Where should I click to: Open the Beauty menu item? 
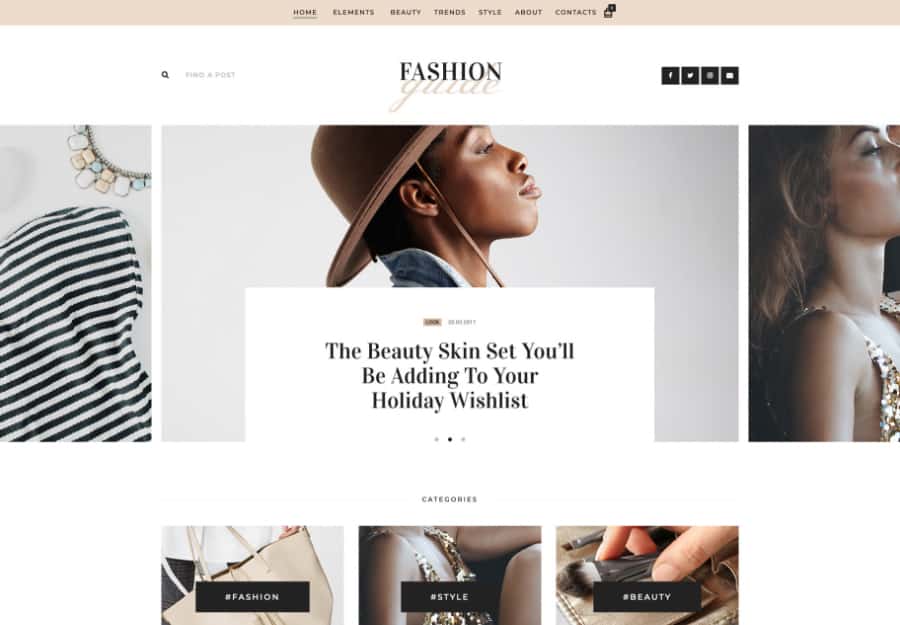tap(405, 12)
